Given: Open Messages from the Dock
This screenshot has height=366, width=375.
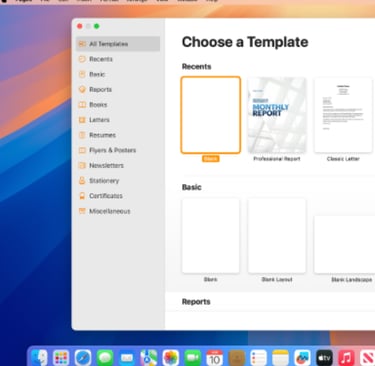Looking at the screenshot, I should coord(105,358).
